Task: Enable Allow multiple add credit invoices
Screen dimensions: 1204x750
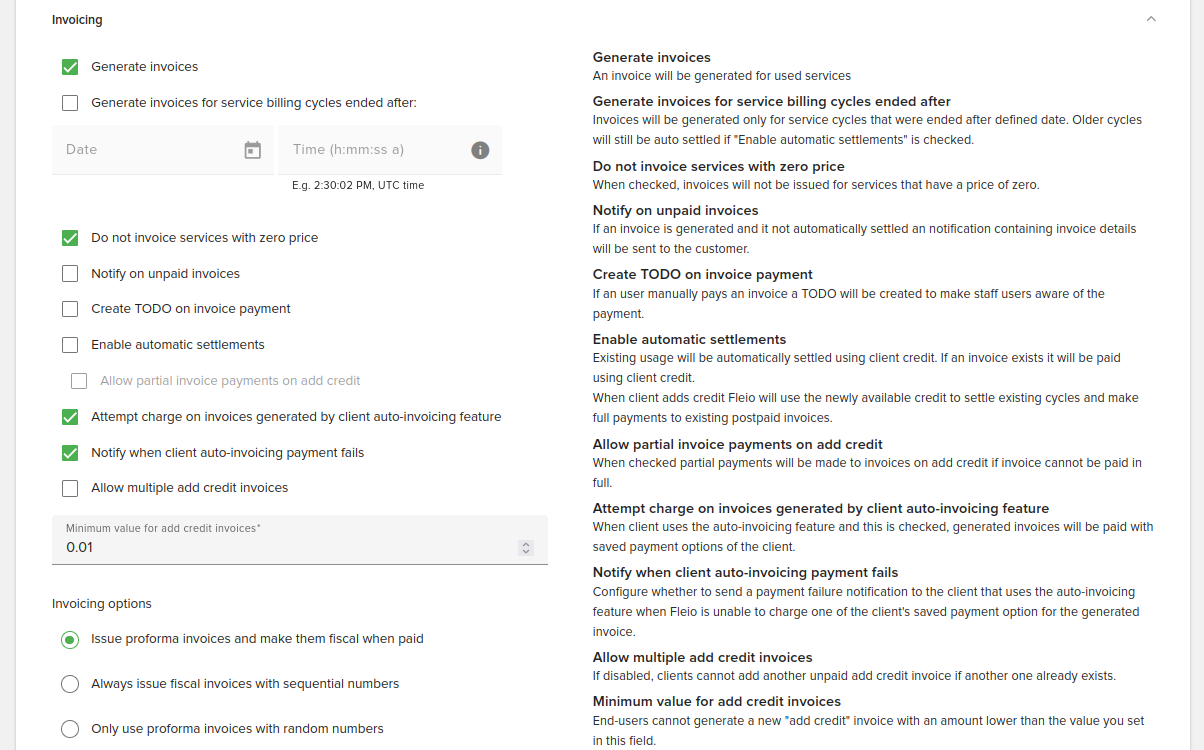Action: 69,488
